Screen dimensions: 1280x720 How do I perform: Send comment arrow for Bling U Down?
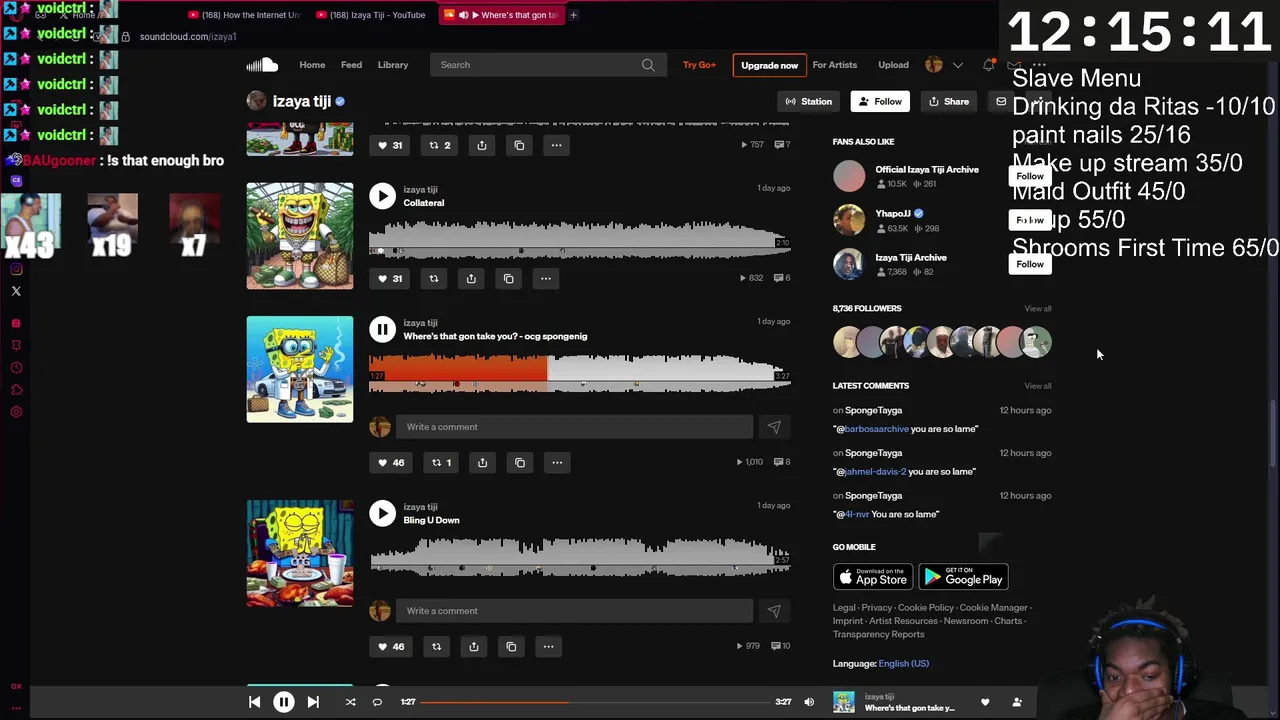pyautogui.click(x=774, y=611)
